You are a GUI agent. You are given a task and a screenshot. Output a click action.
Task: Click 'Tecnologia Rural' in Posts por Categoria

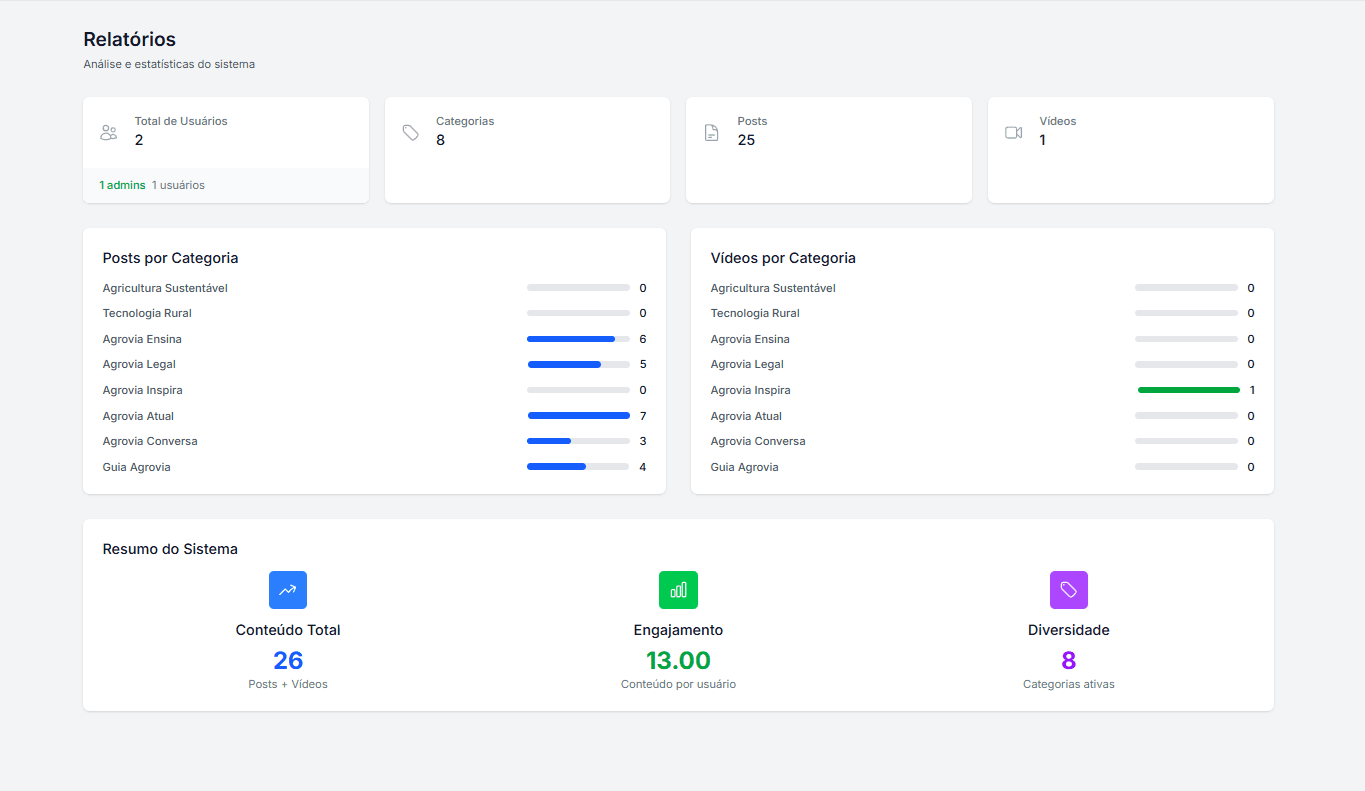(x=147, y=313)
